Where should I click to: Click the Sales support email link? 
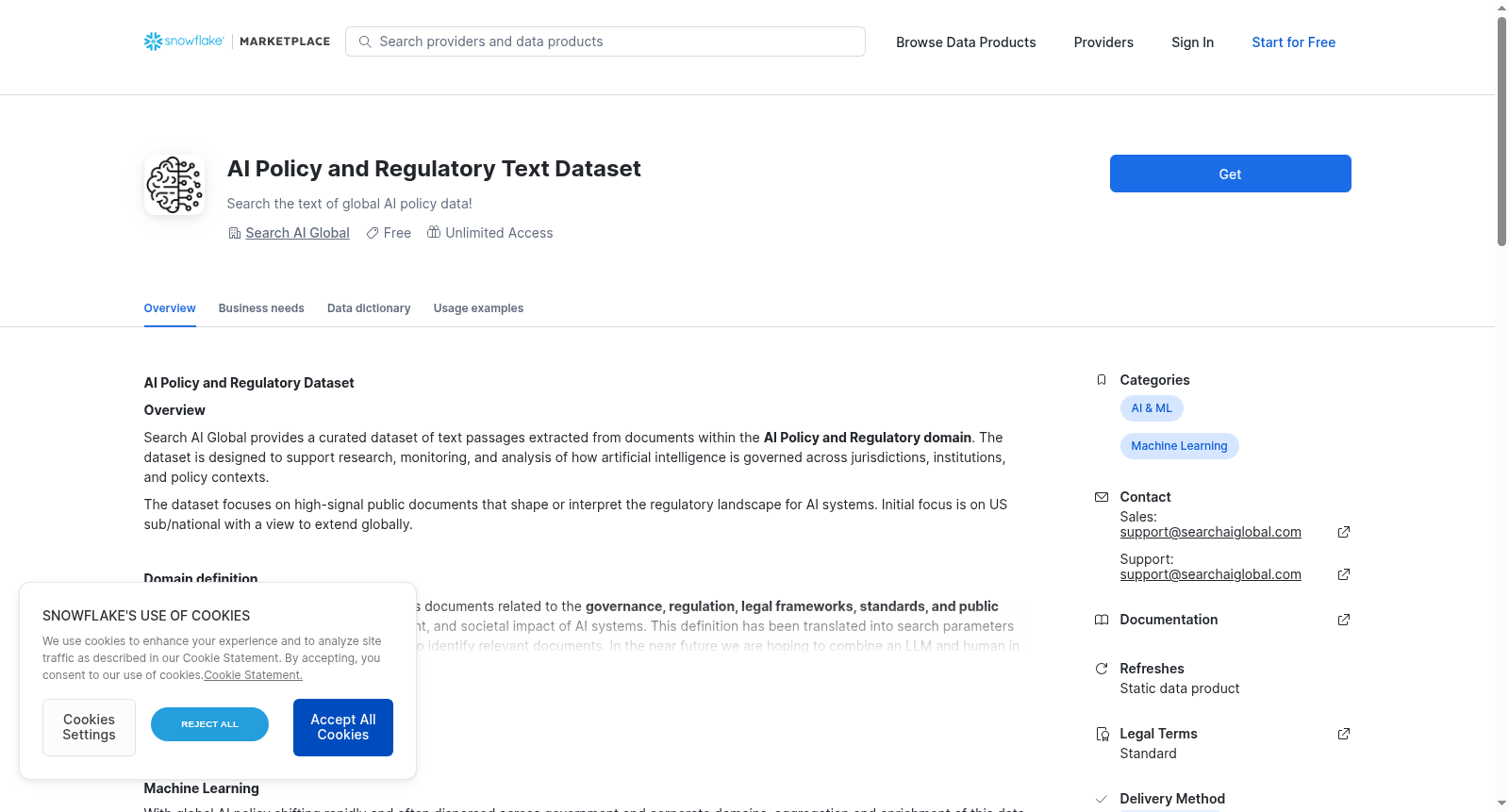[x=1210, y=532]
